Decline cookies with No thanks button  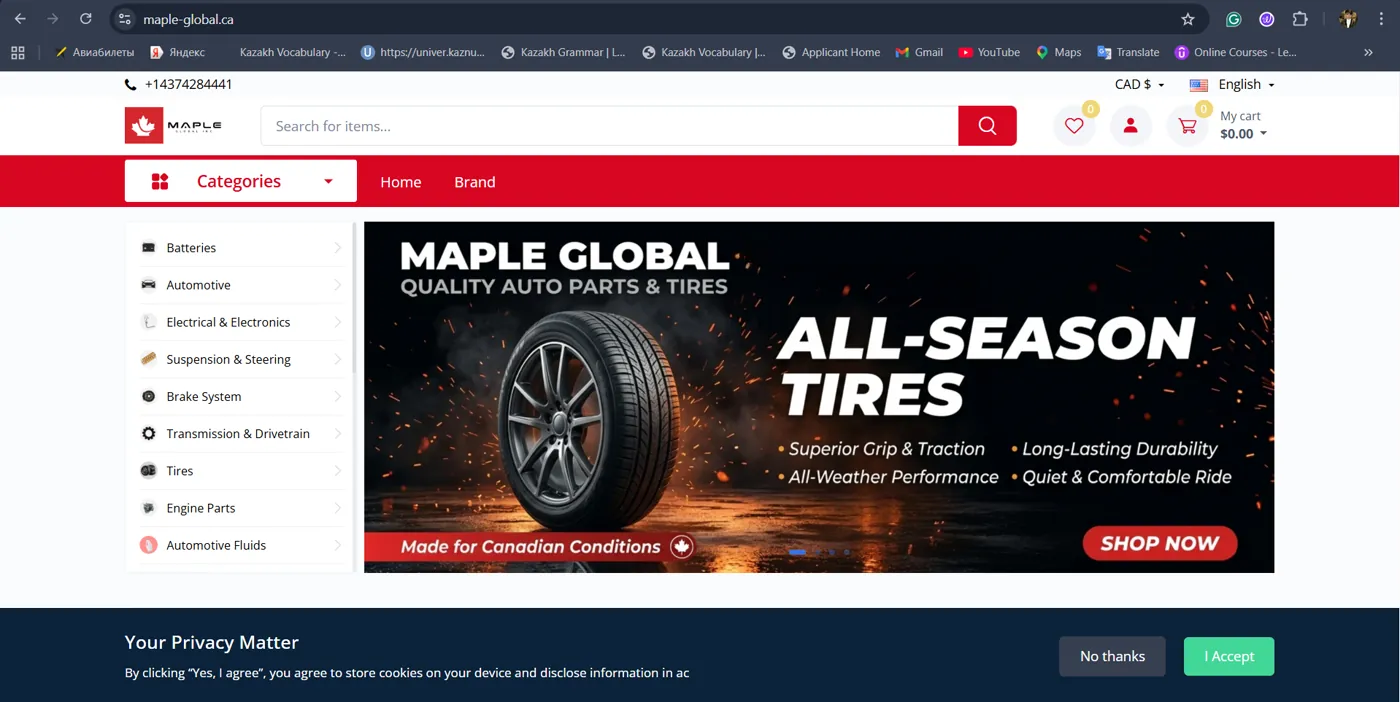point(1112,656)
